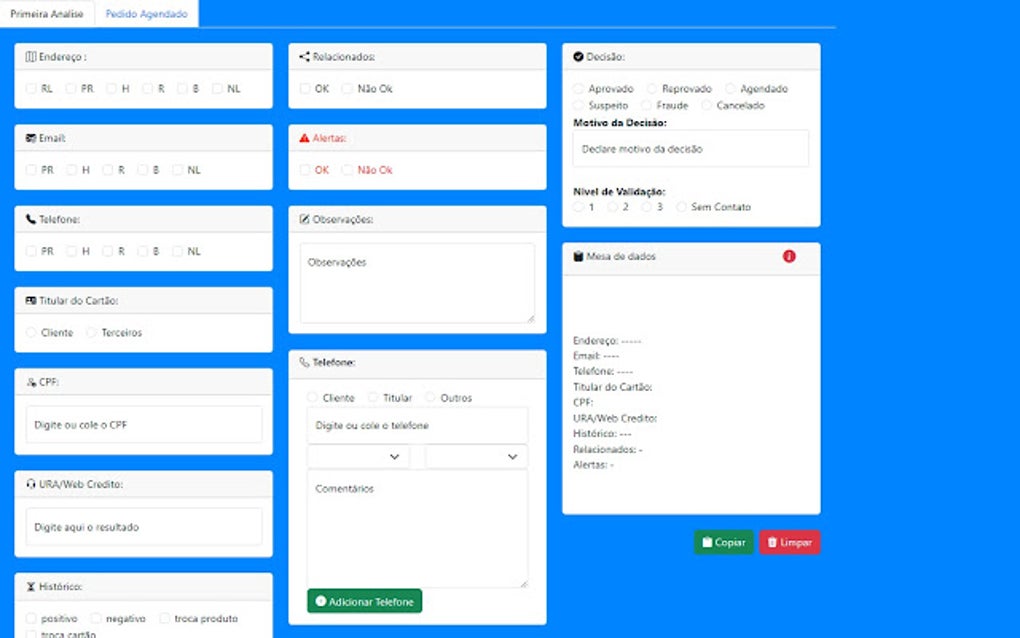The height and width of the screenshot is (638, 1020).
Task: Open second dropdown below phone input
Action: (x=476, y=457)
